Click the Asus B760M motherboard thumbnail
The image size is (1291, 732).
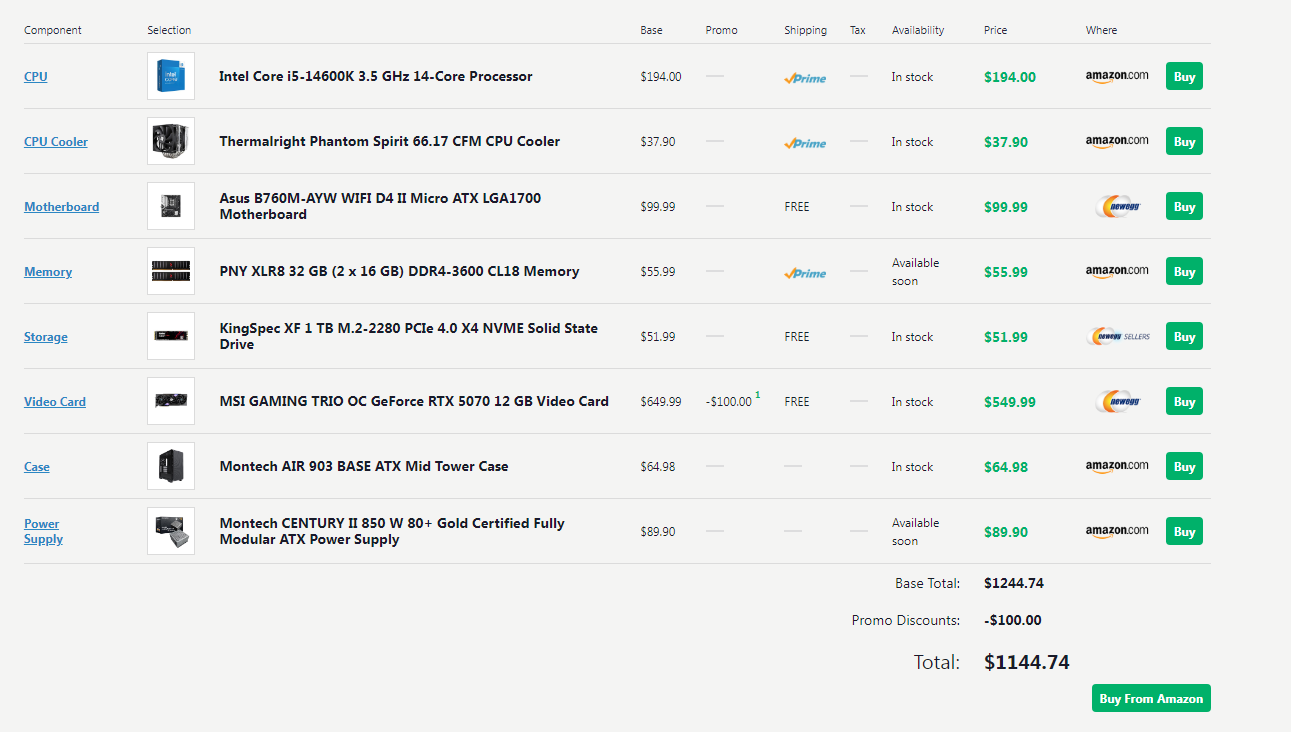point(171,206)
